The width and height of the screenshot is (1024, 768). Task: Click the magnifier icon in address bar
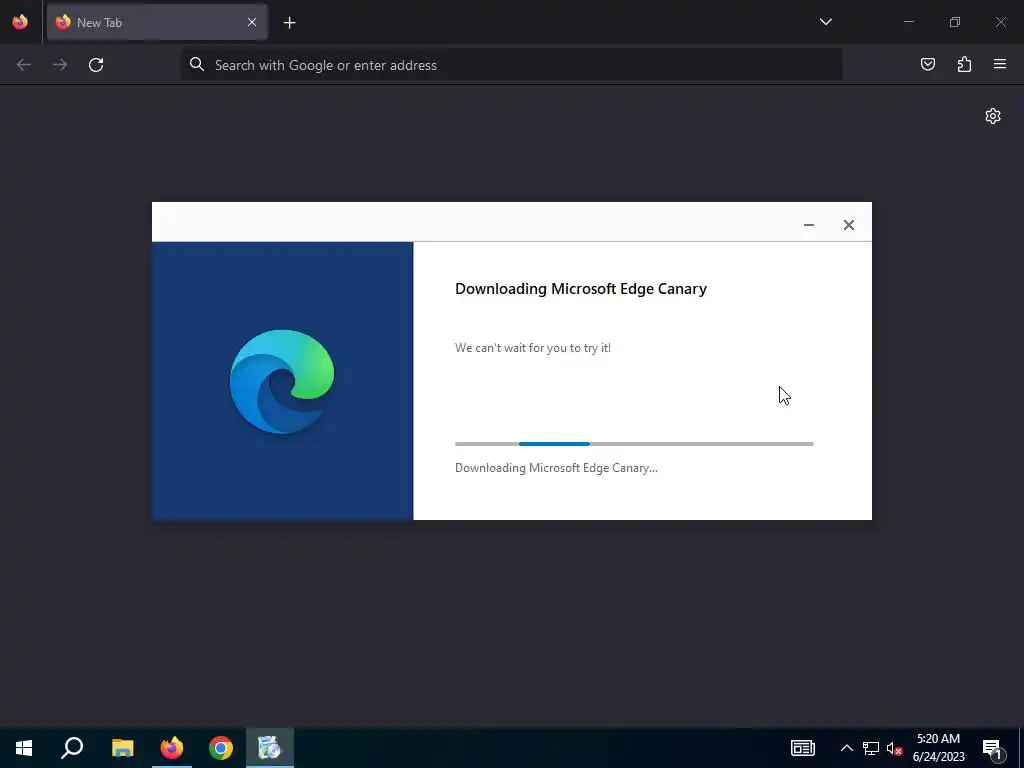point(197,64)
